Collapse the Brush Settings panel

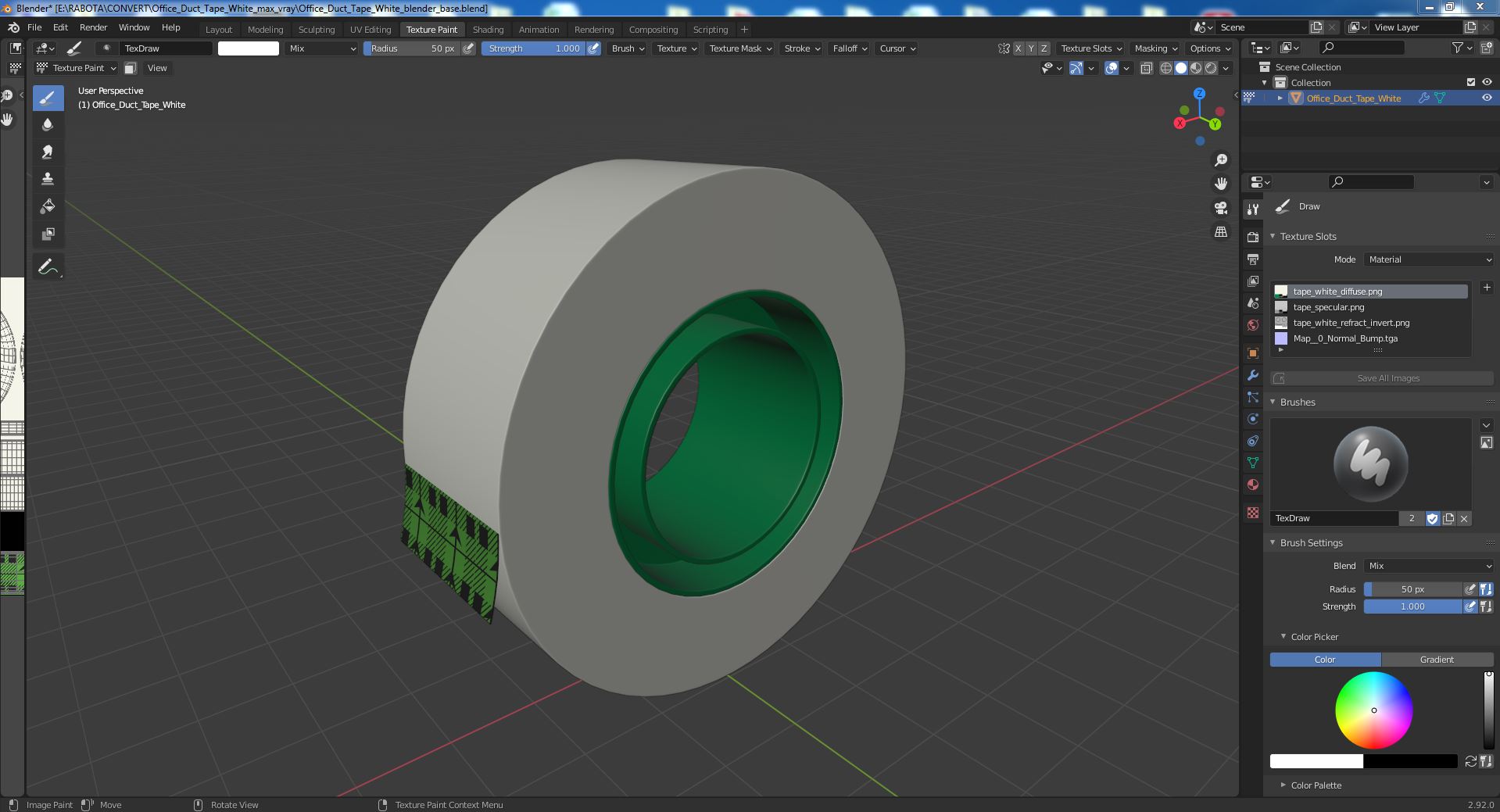pos(1311,542)
